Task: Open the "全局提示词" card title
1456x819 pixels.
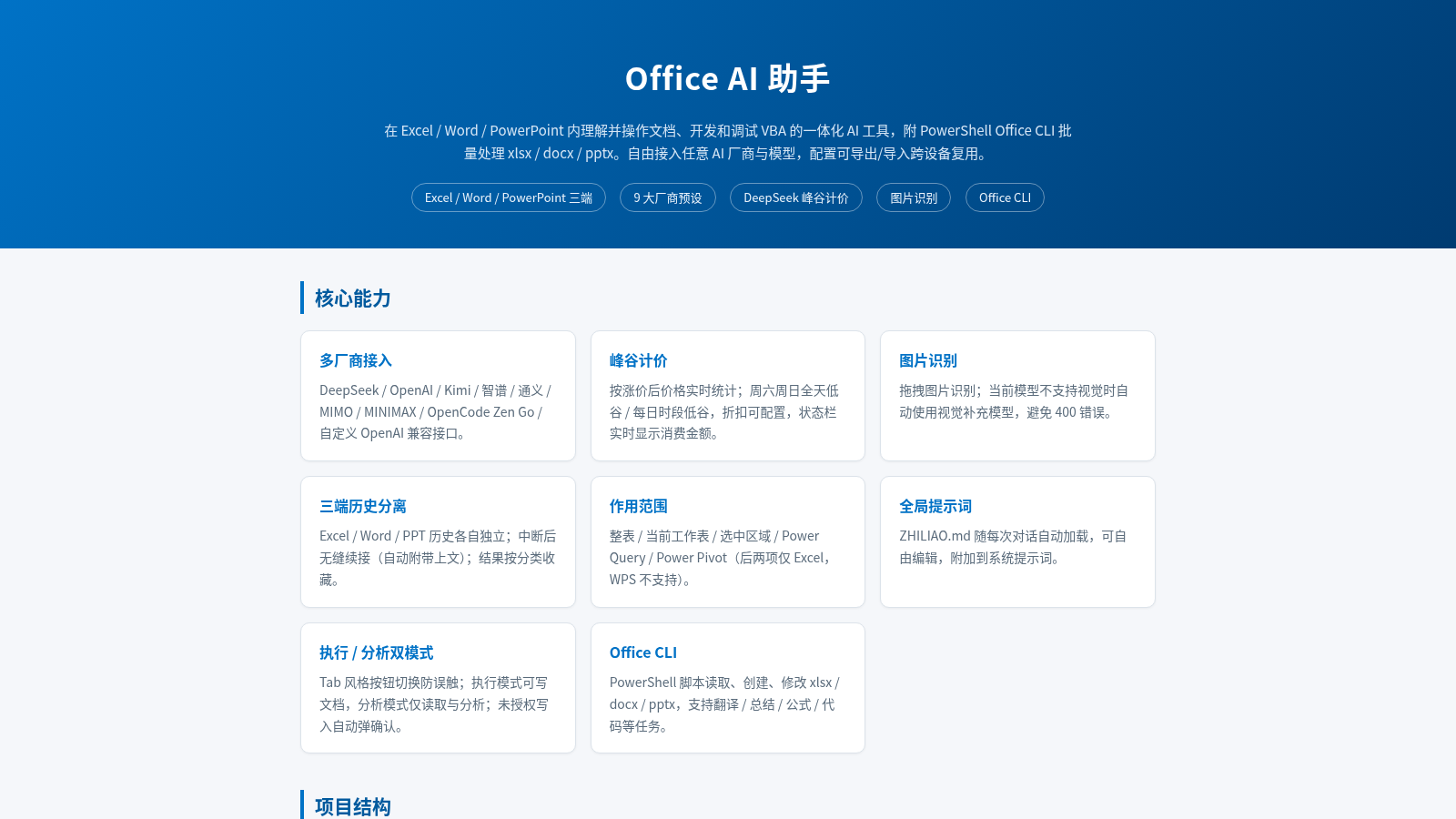Action: [935, 506]
